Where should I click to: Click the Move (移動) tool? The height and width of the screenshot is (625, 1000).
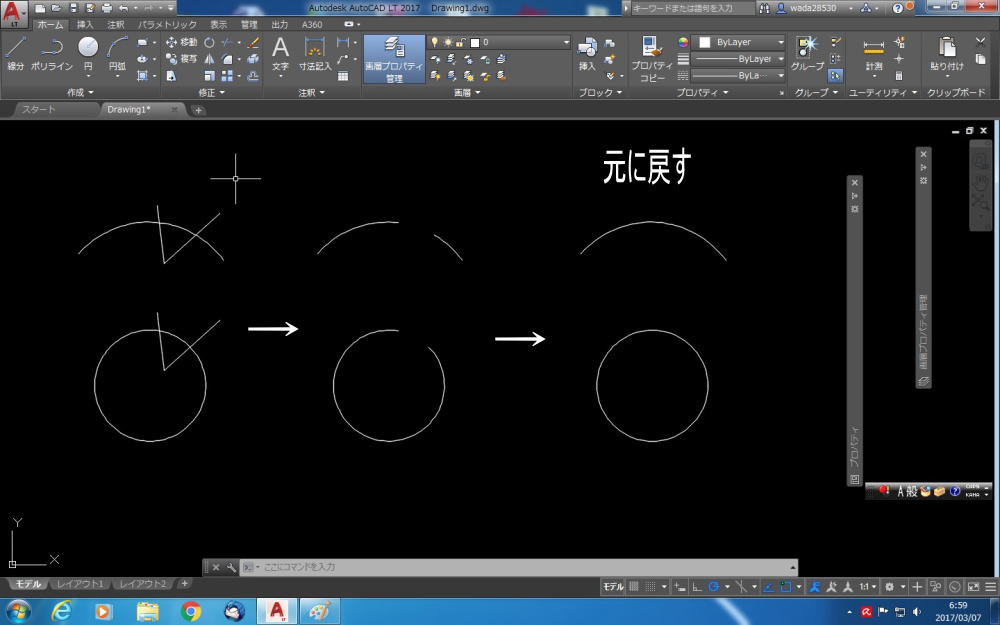click(x=182, y=42)
